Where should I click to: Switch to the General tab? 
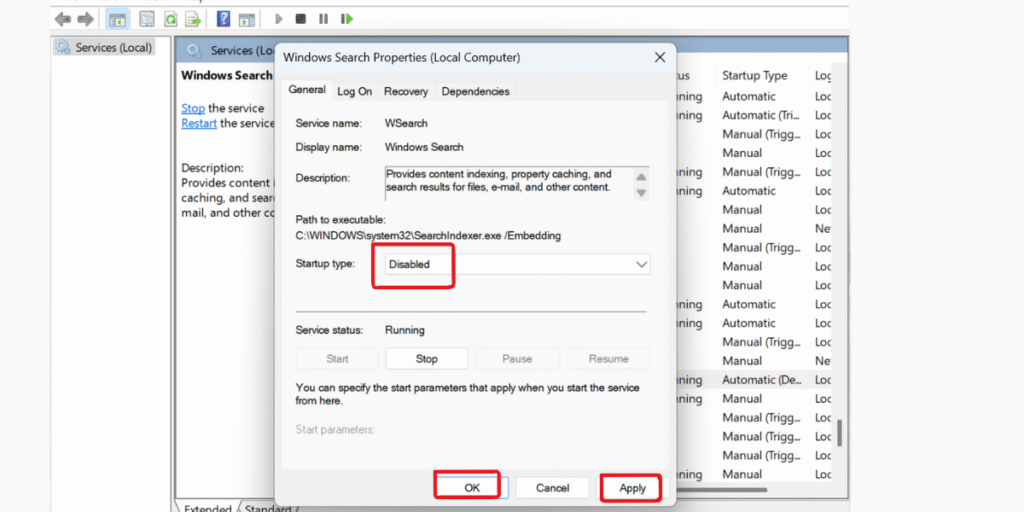pos(307,89)
